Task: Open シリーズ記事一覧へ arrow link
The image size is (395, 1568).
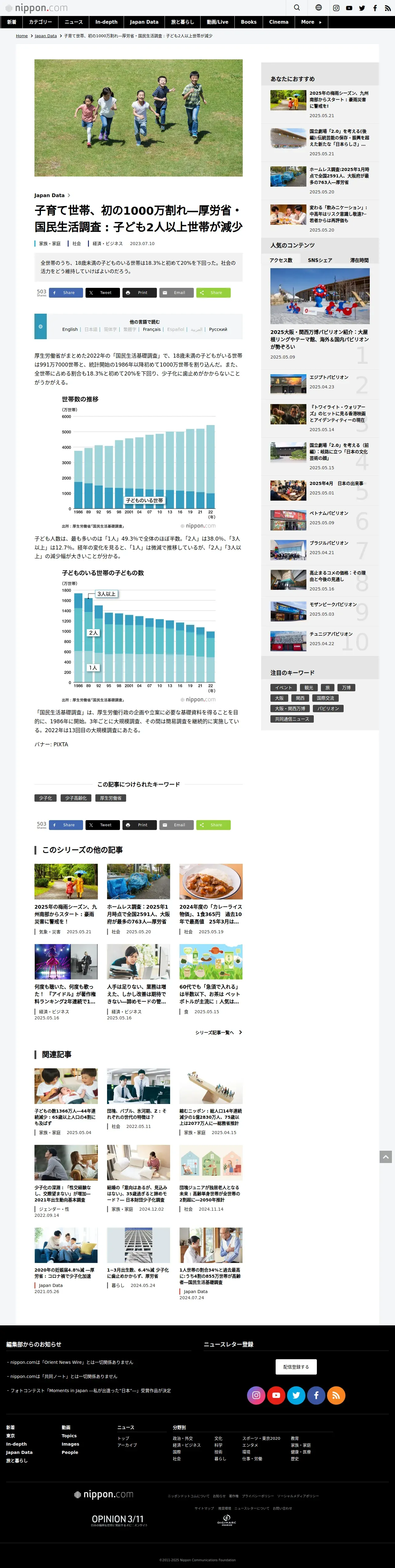Action: coord(218,1032)
